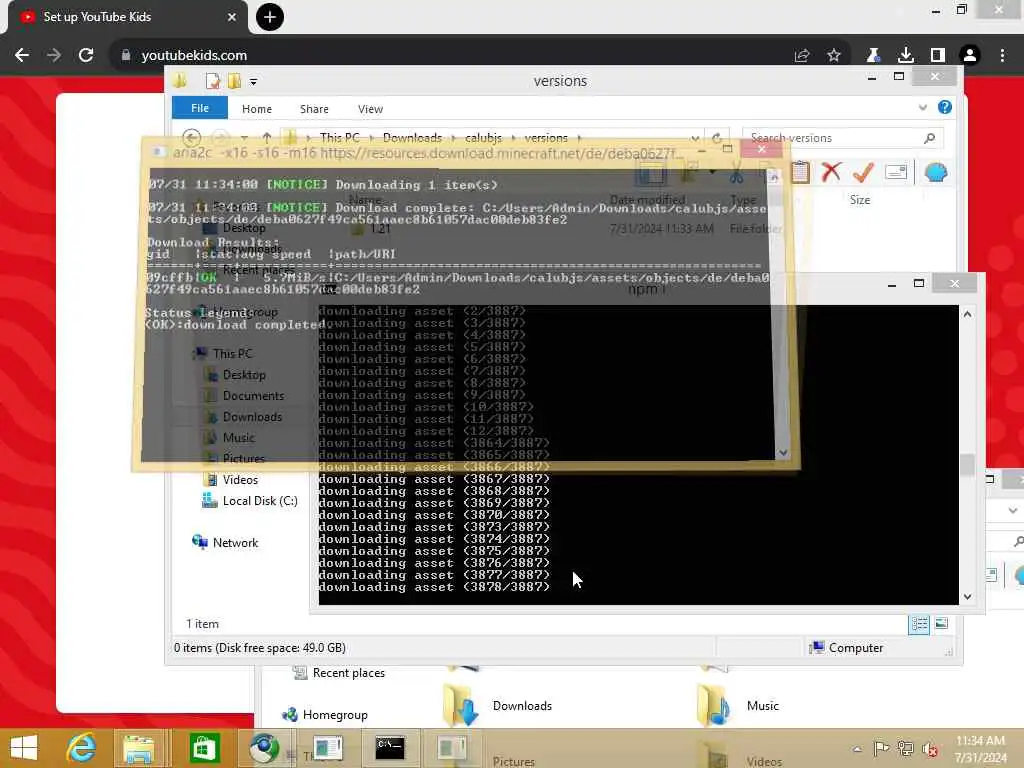Click the Paste clipboard toolbar icon

point(800,172)
